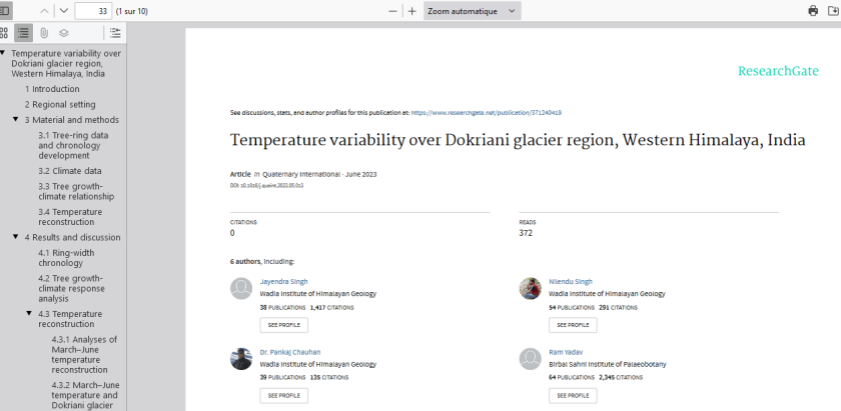The width and height of the screenshot is (841, 411).
Task: Open the 'Zoom automatique' dropdown
Action: pyautogui.click(x=471, y=10)
